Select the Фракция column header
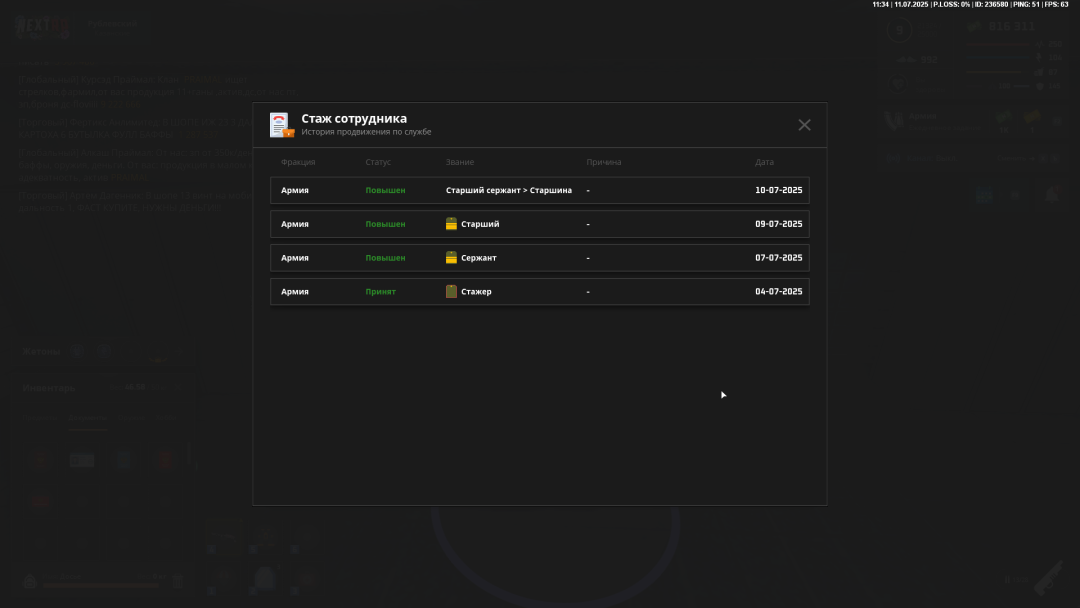Screen dimensions: 1080x608 click(298, 162)
